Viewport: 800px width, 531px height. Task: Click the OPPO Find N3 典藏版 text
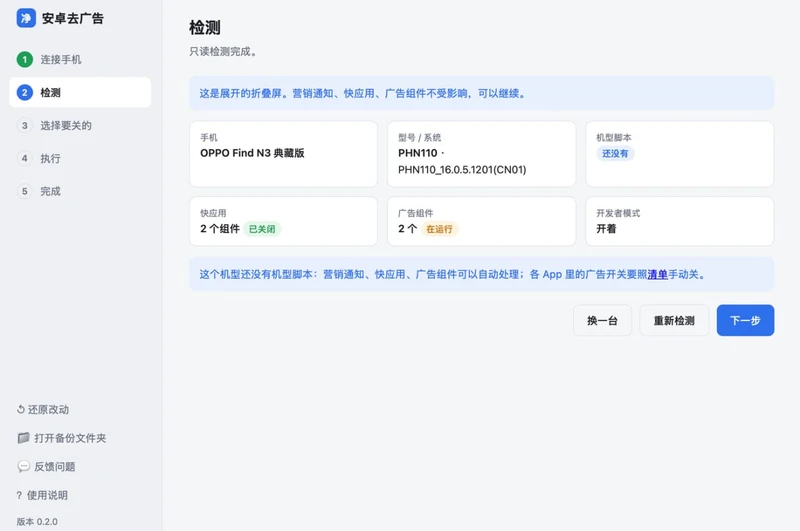252,153
